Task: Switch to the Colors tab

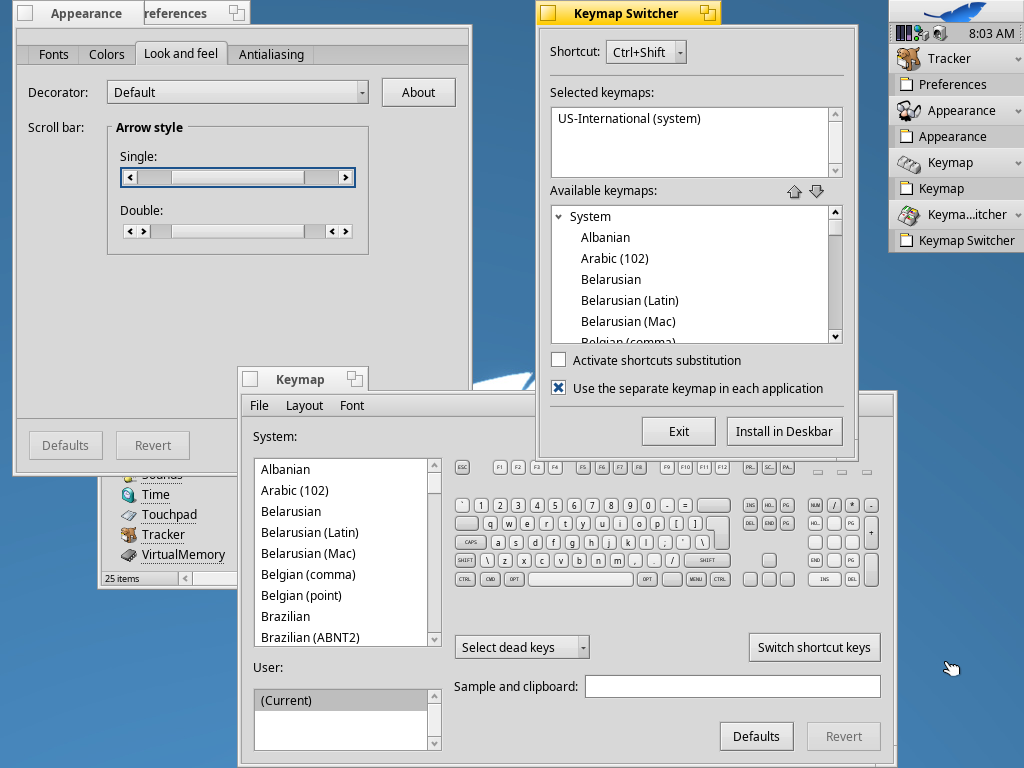Action: point(106,54)
